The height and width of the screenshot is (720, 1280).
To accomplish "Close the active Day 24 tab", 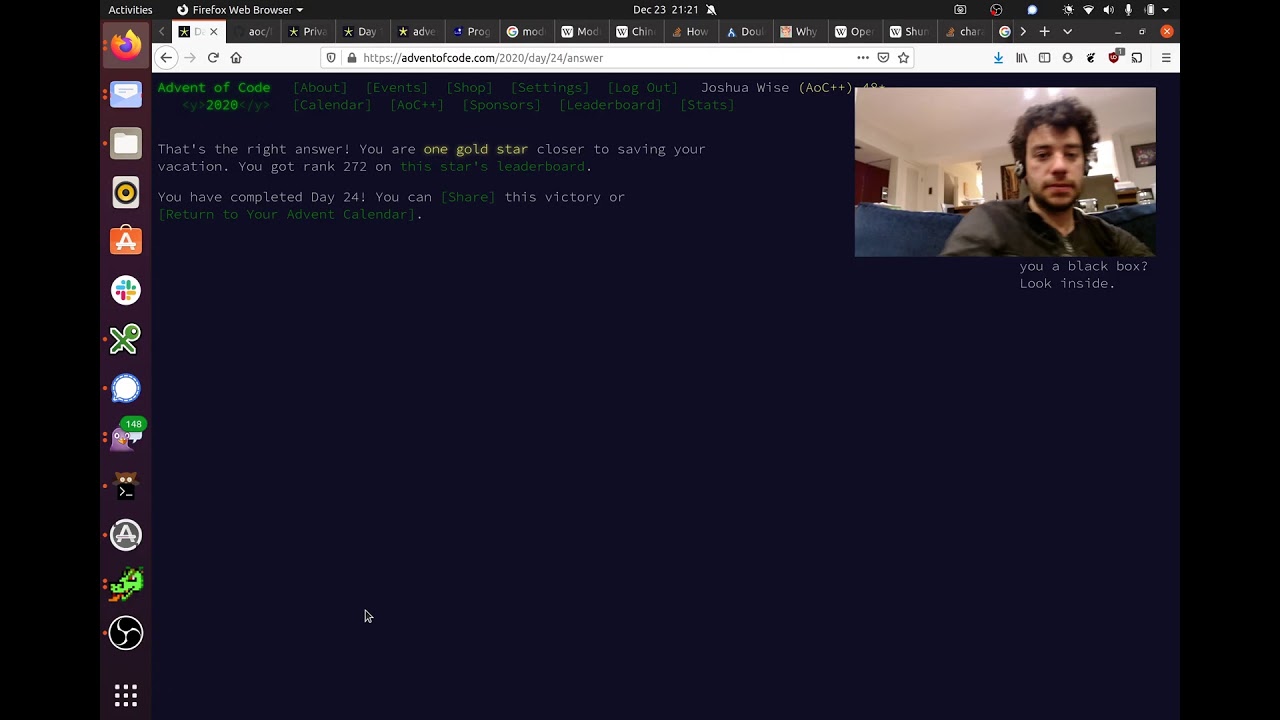I will [x=213, y=32].
